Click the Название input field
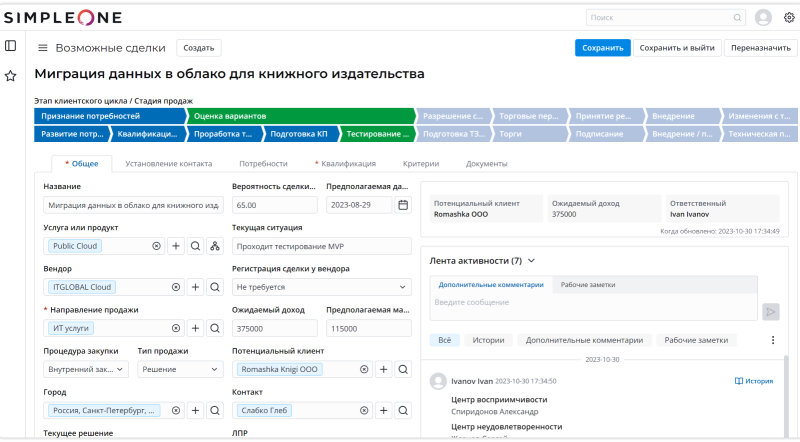800x442 pixels. [133, 205]
